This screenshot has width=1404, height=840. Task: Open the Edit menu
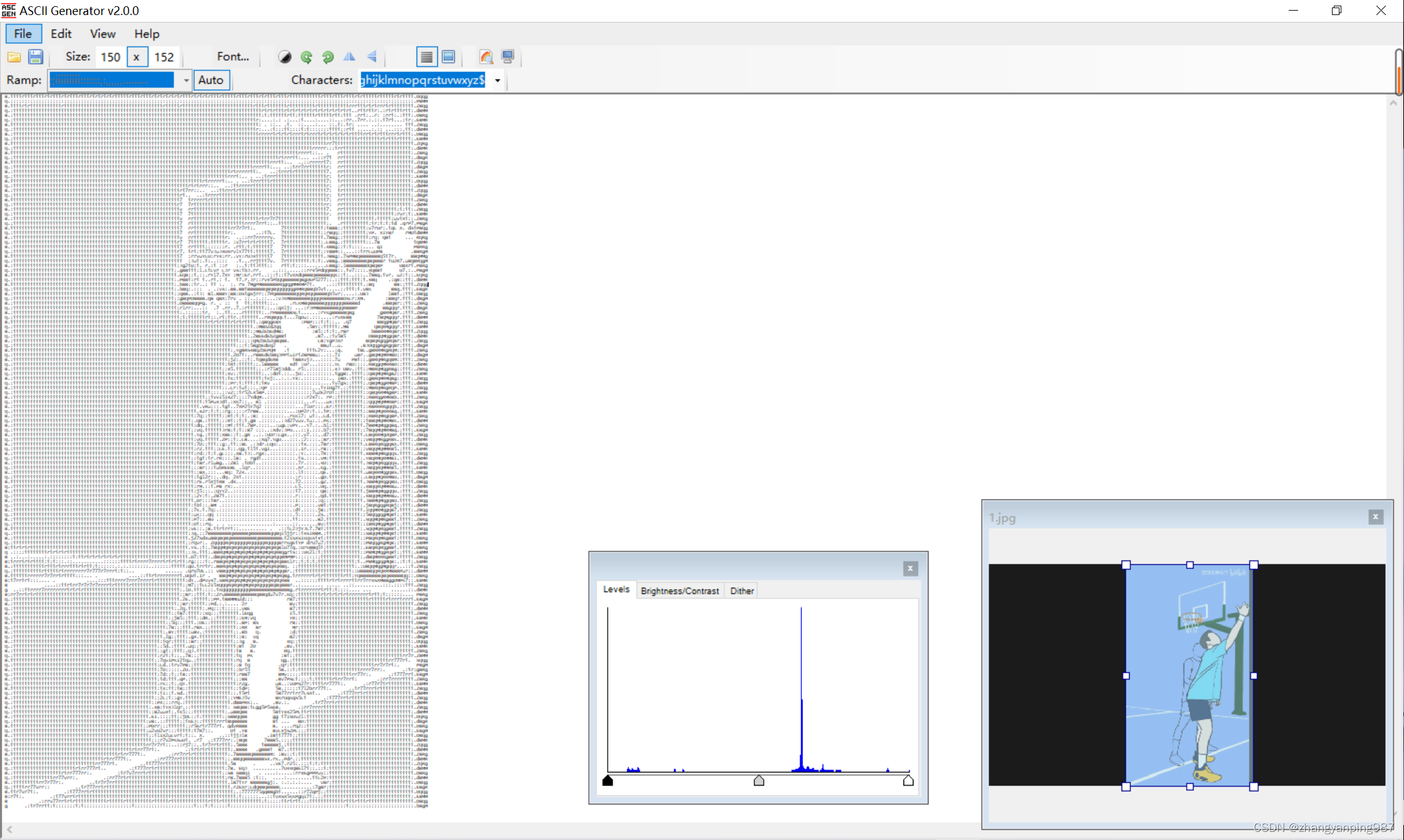[61, 34]
